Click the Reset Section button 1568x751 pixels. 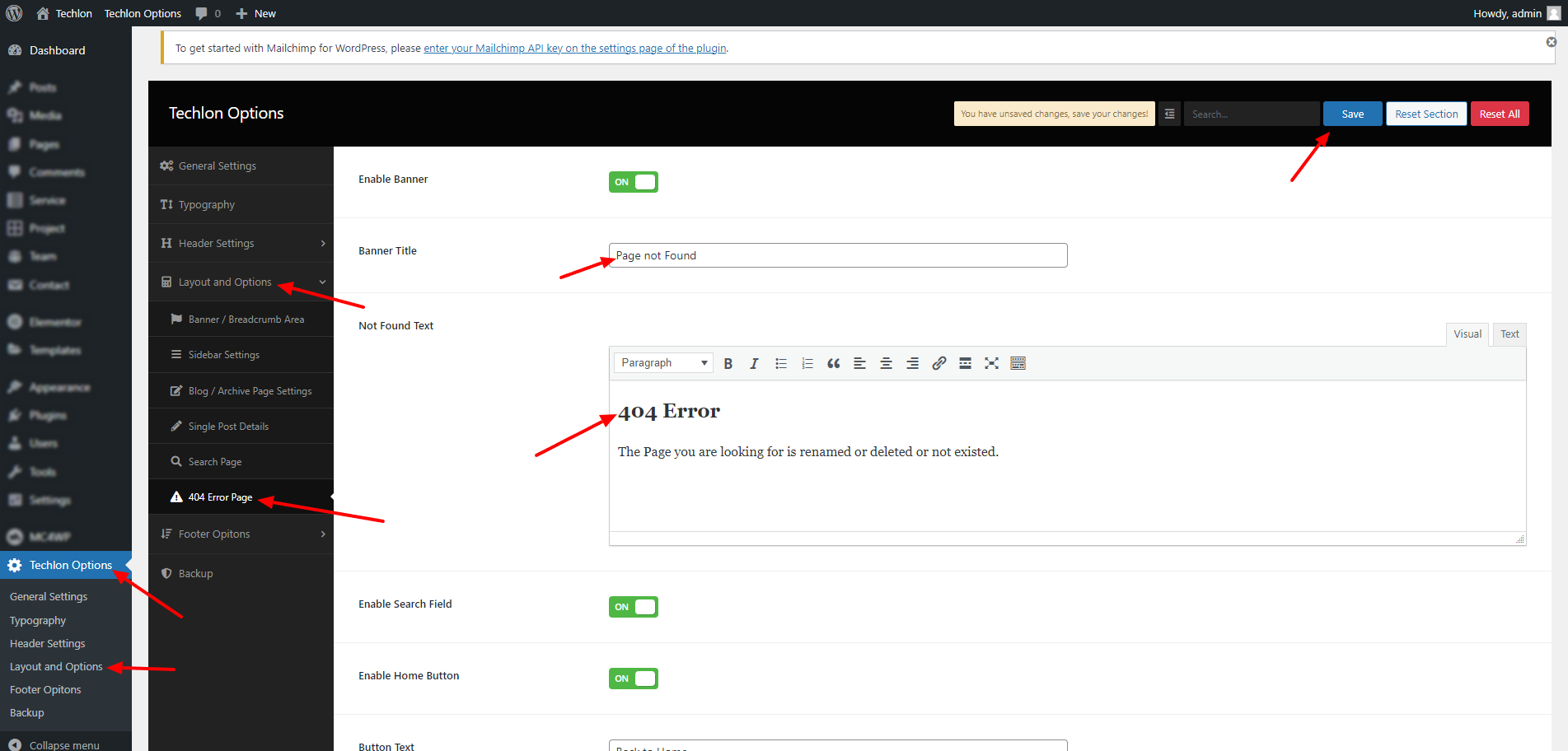1425,114
